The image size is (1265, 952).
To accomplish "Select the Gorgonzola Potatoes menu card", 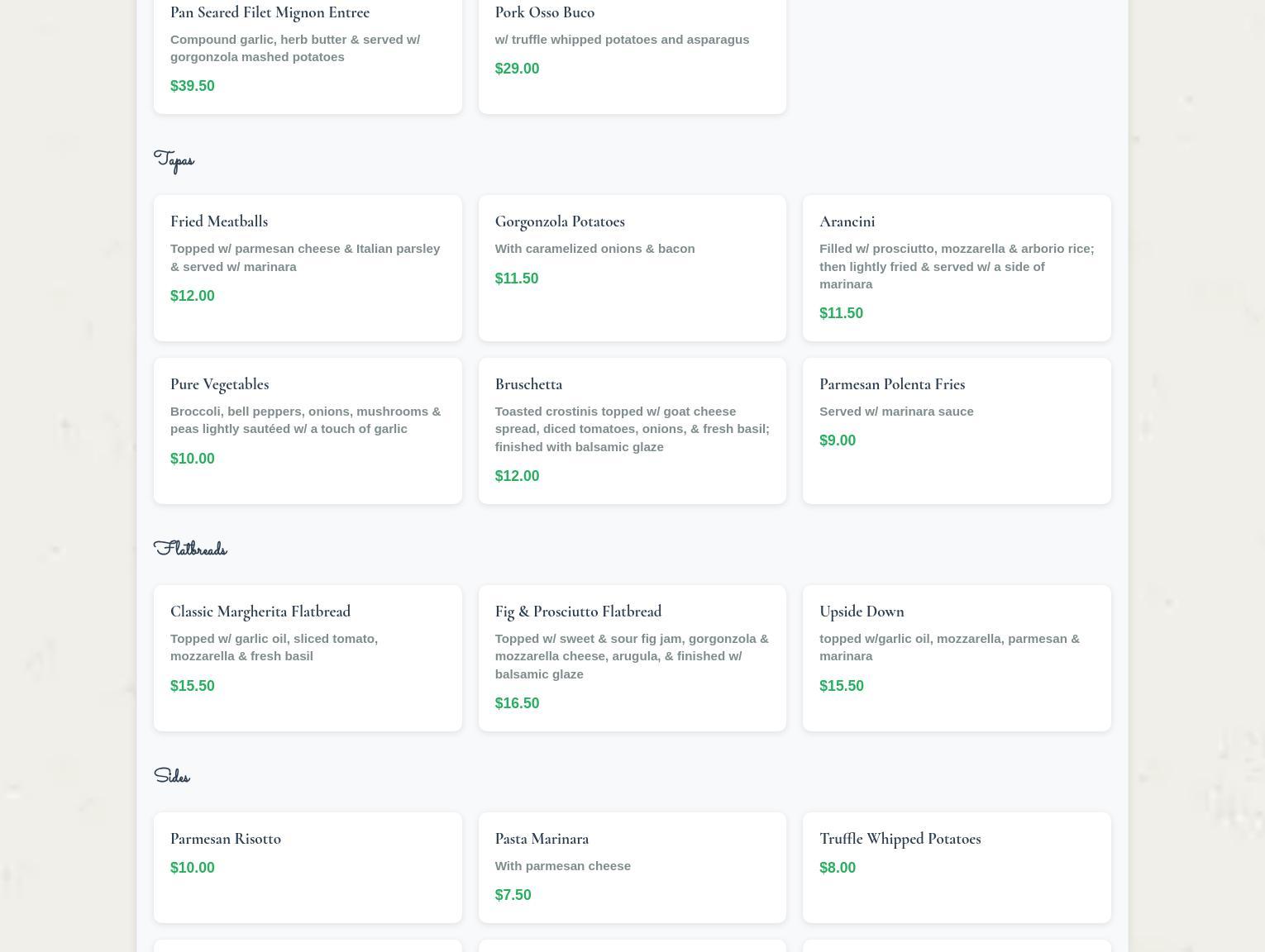I will pyautogui.click(x=632, y=268).
